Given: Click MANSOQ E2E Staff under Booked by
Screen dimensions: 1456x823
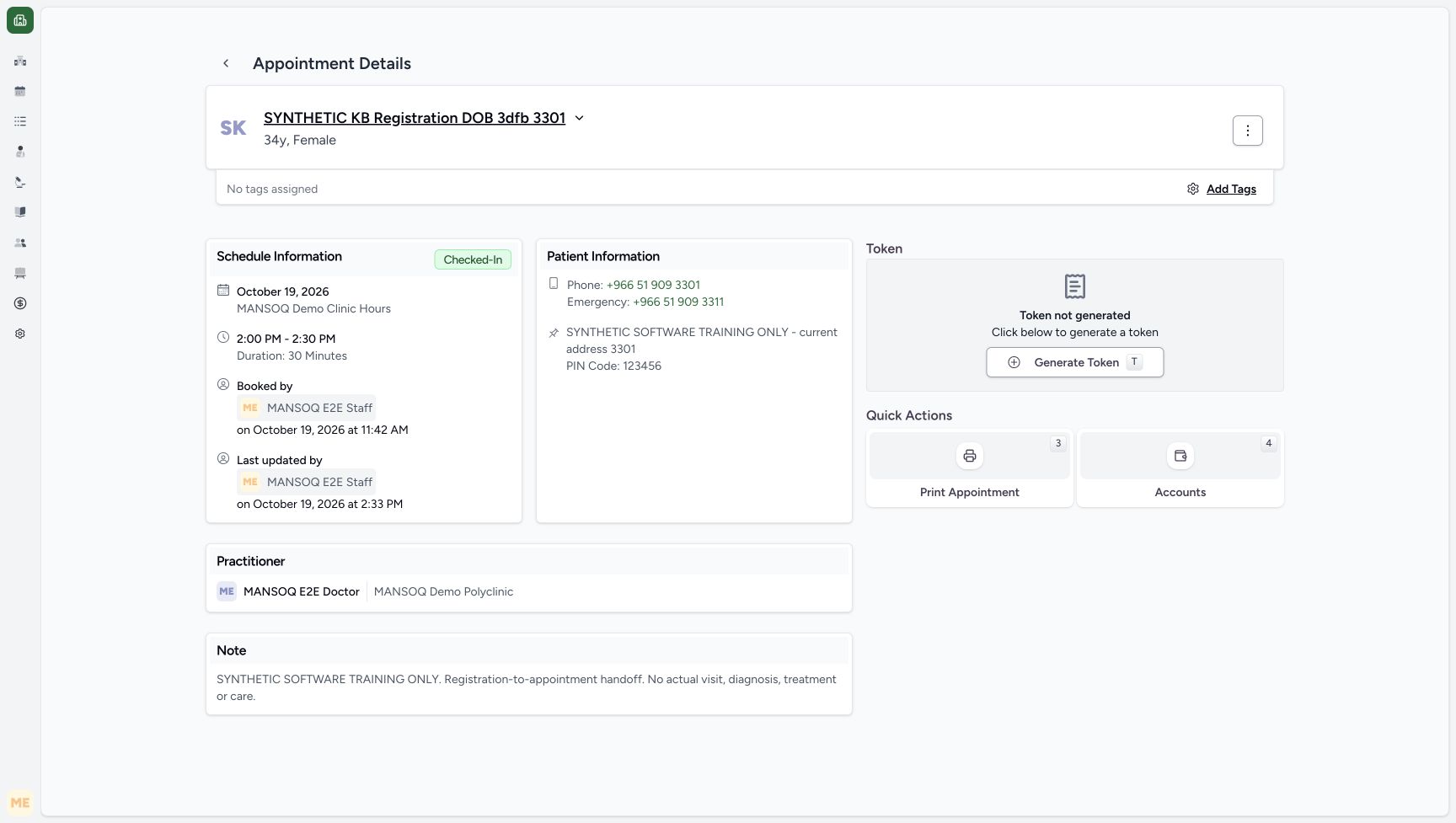Looking at the screenshot, I should point(307,408).
